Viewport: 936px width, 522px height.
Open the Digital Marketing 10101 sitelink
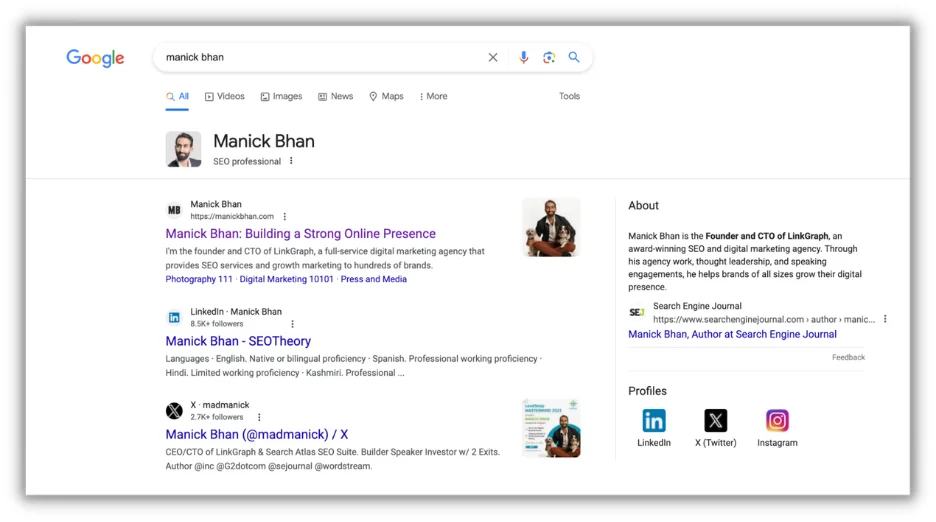coord(287,279)
